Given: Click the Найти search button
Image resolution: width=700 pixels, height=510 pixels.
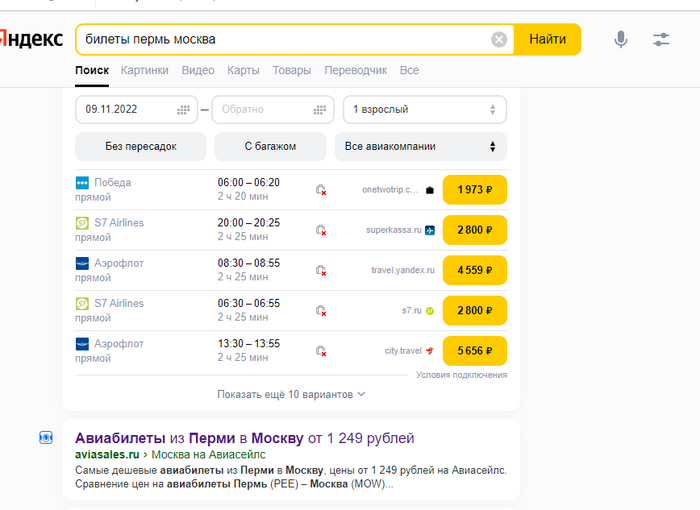Looking at the screenshot, I should pyautogui.click(x=547, y=39).
